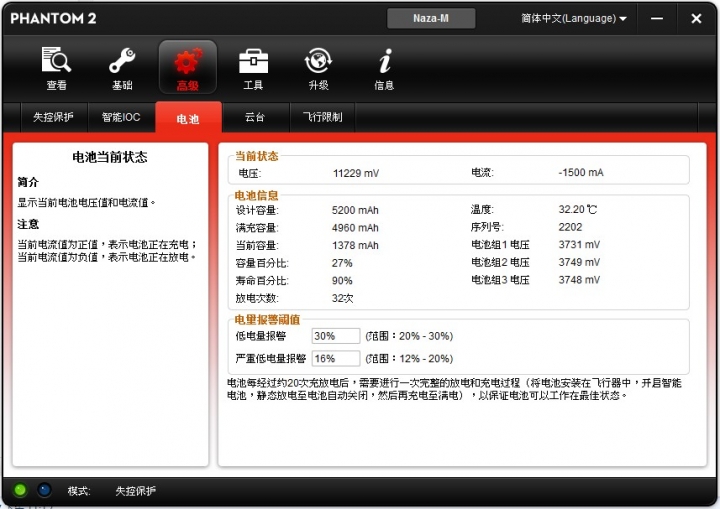Click the 电池信息 section title
Image resolution: width=720 pixels, height=509 pixels.
[x=257, y=196]
